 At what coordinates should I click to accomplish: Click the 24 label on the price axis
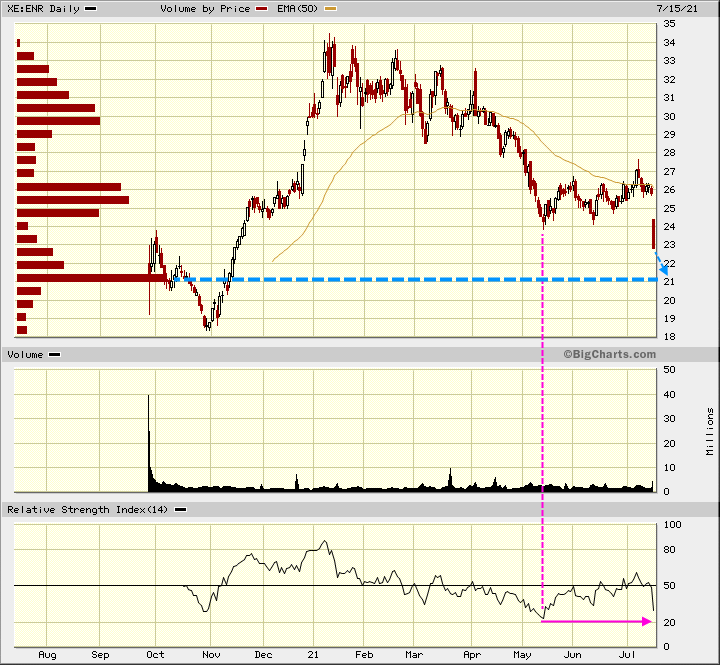pyautogui.click(x=669, y=227)
